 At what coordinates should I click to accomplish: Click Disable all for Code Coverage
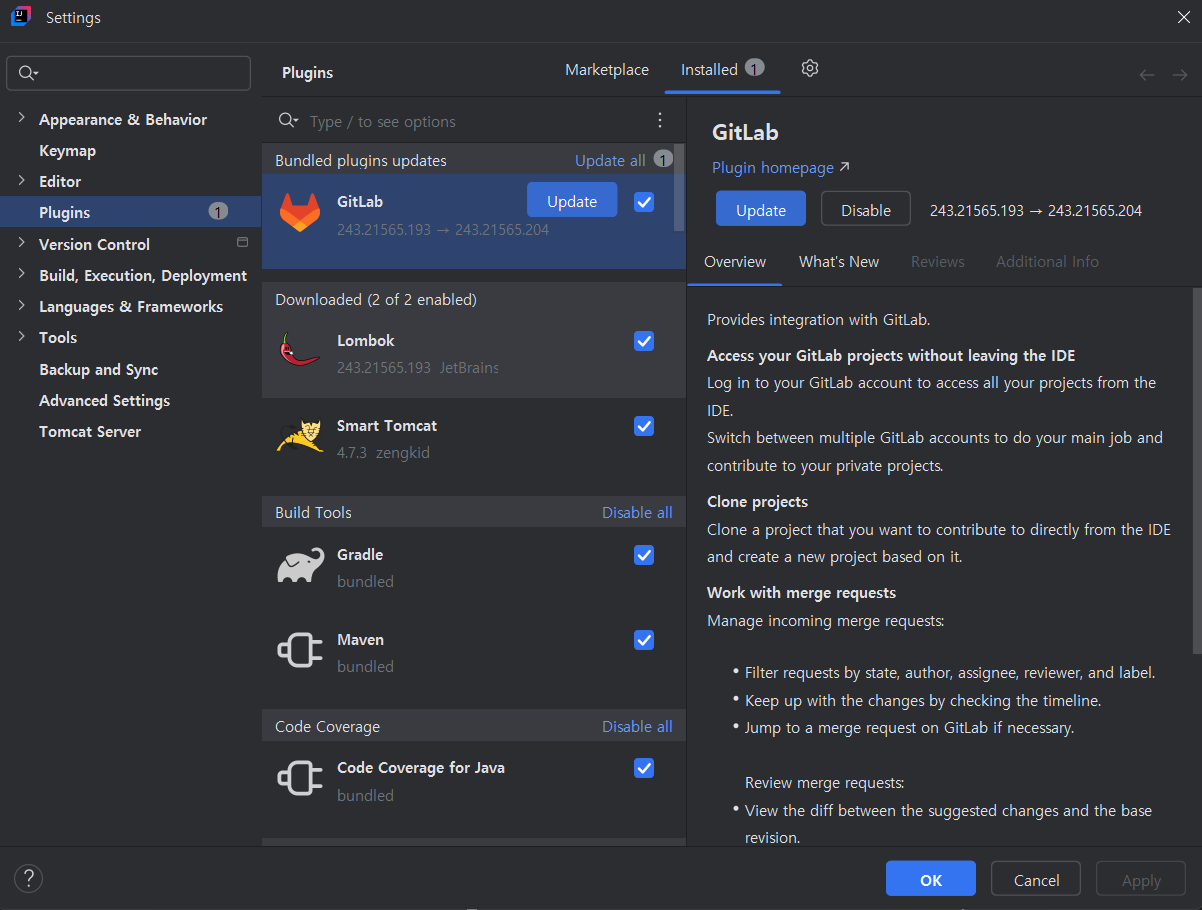(x=637, y=726)
